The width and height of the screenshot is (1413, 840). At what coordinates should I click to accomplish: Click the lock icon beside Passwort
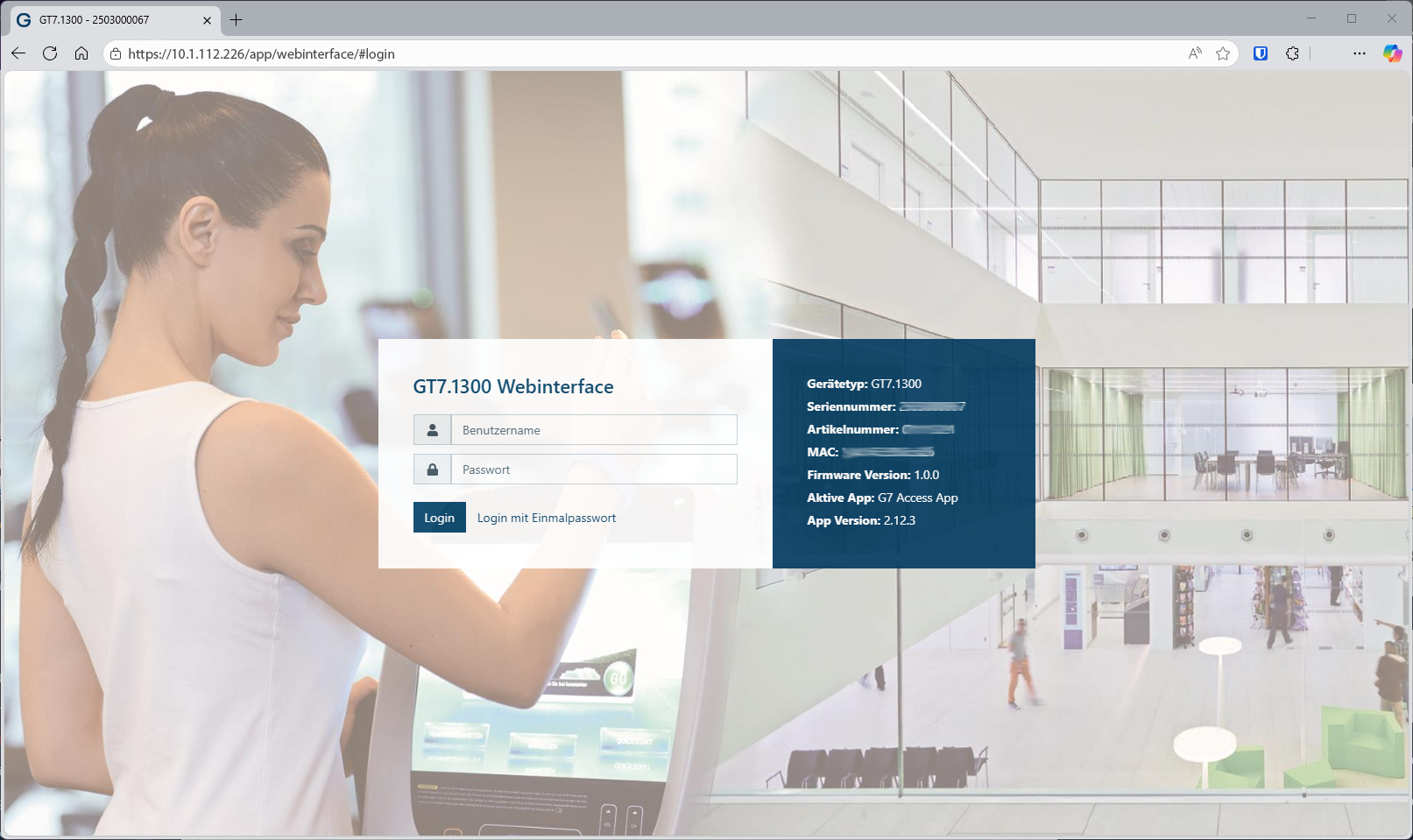[x=432, y=469]
